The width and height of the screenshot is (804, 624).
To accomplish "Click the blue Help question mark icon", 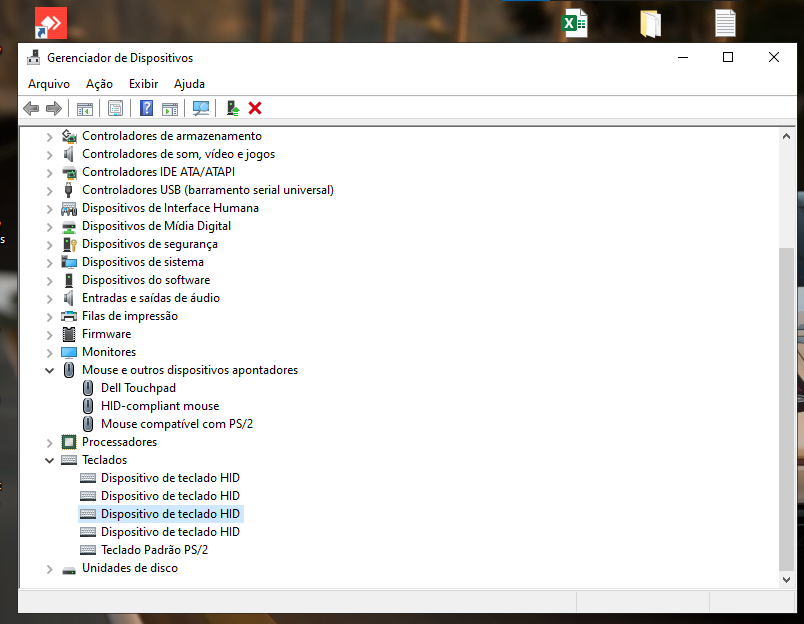I will (146, 108).
